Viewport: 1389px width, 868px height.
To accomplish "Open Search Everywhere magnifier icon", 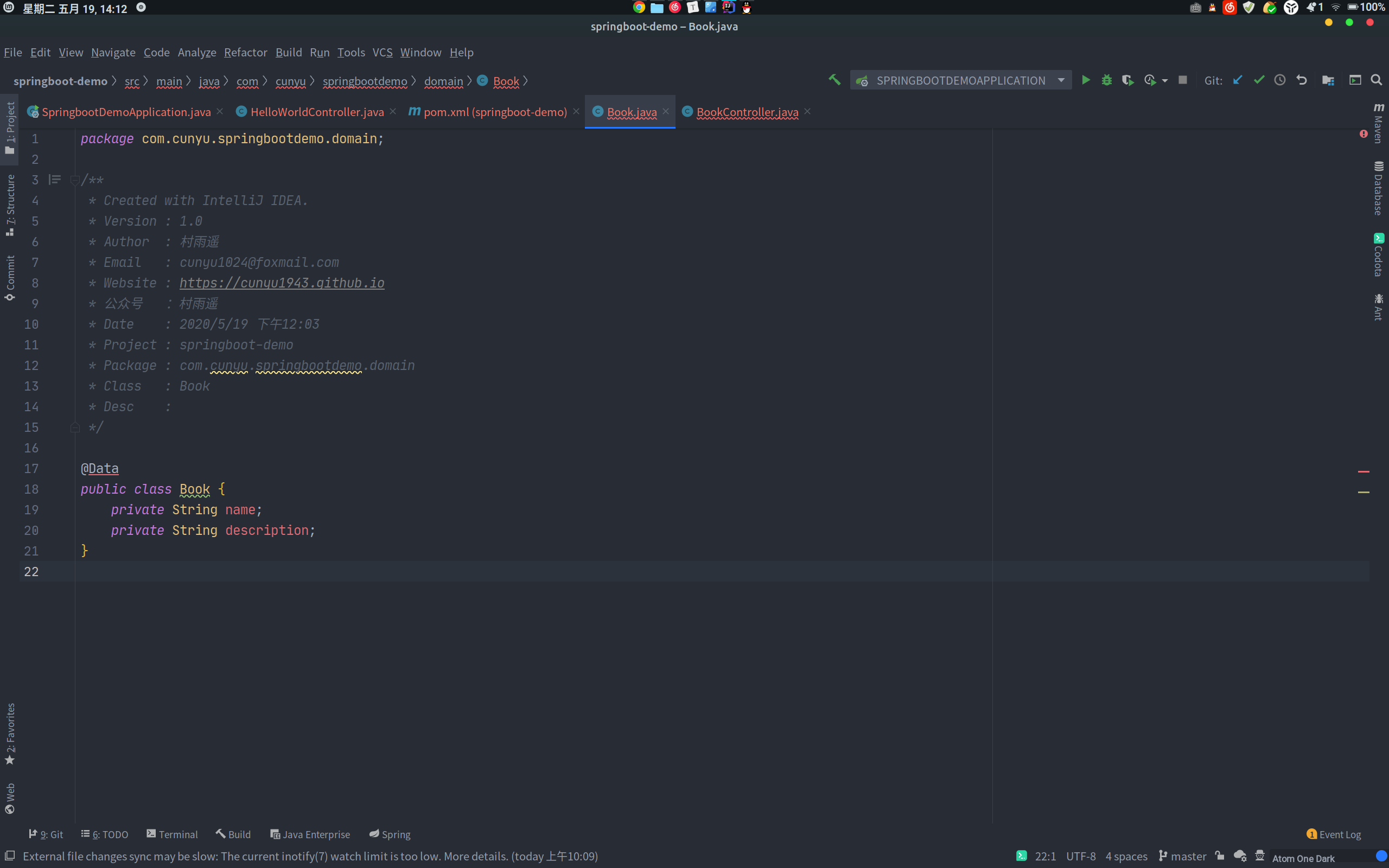I will click(x=1377, y=80).
